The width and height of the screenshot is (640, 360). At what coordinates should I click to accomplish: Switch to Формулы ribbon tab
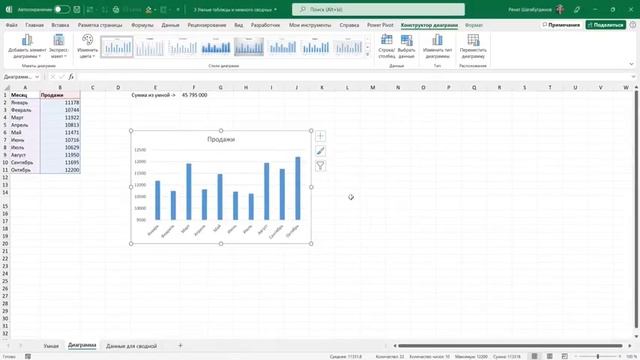pyautogui.click(x=142, y=25)
